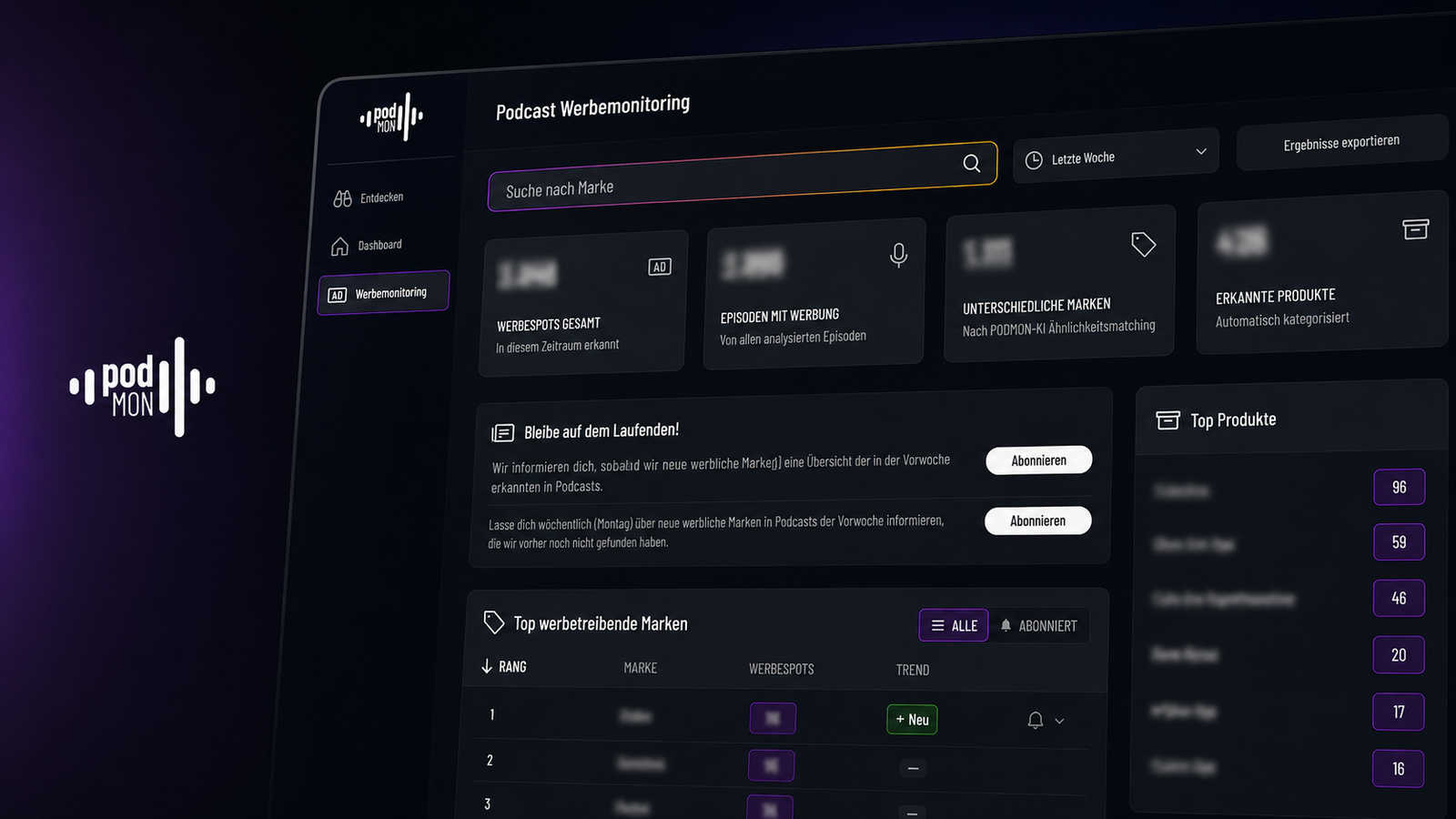Click the 'Top werbetreibende Marken' heading

601,623
